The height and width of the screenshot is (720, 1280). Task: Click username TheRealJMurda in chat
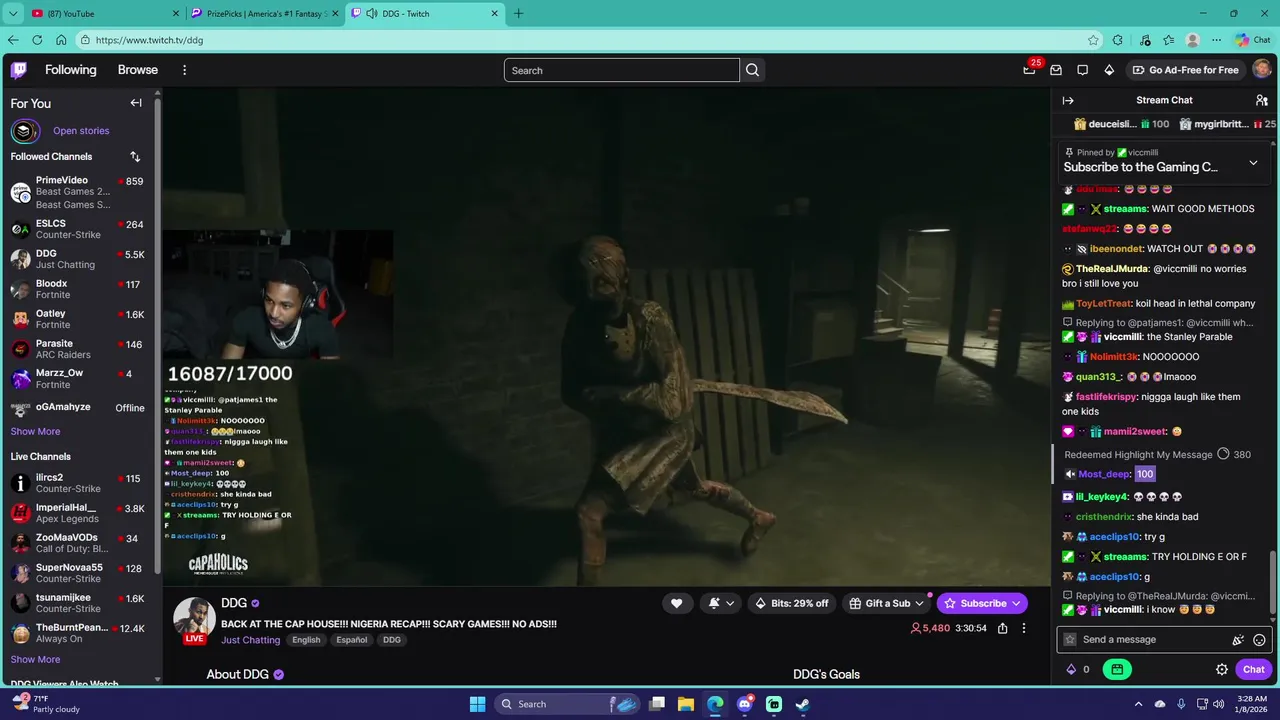(x=1112, y=269)
